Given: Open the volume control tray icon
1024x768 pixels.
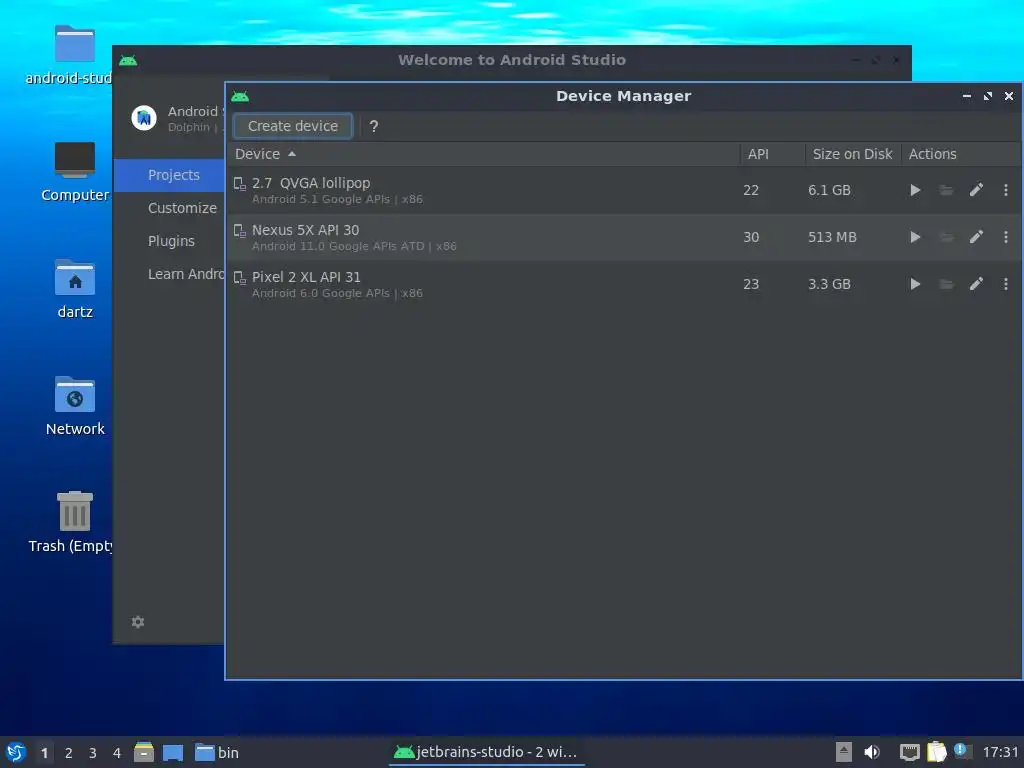Looking at the screenshot, I should point(872,752).
